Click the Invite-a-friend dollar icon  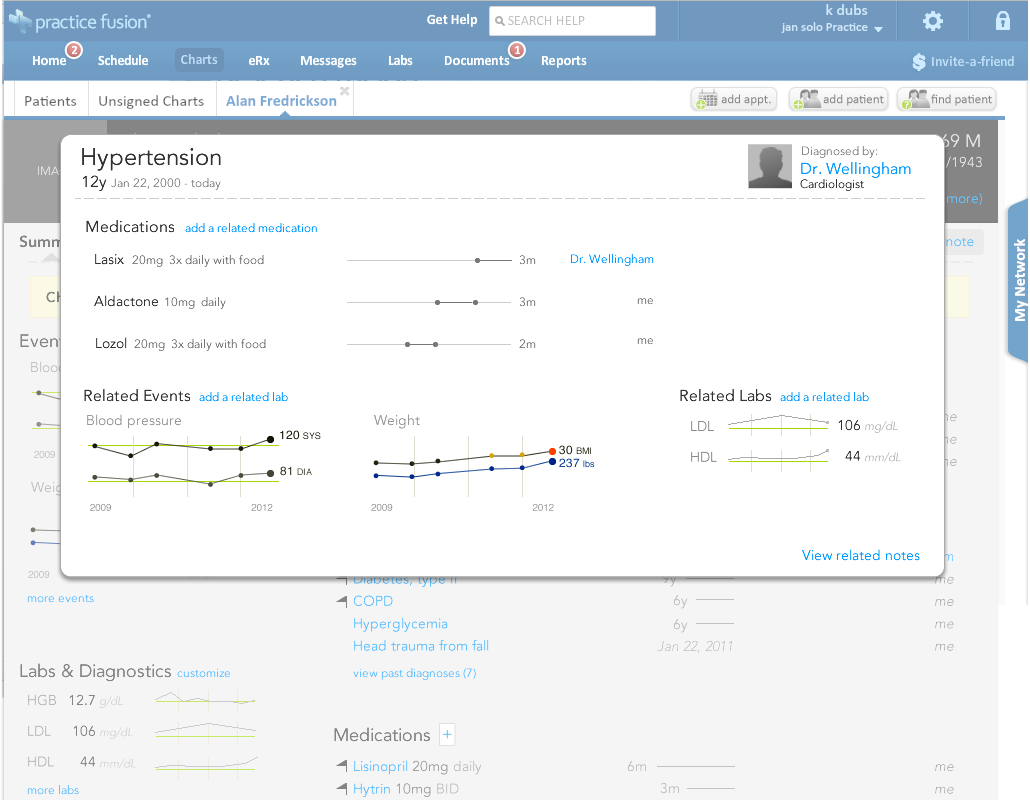(x=918, y=62)
